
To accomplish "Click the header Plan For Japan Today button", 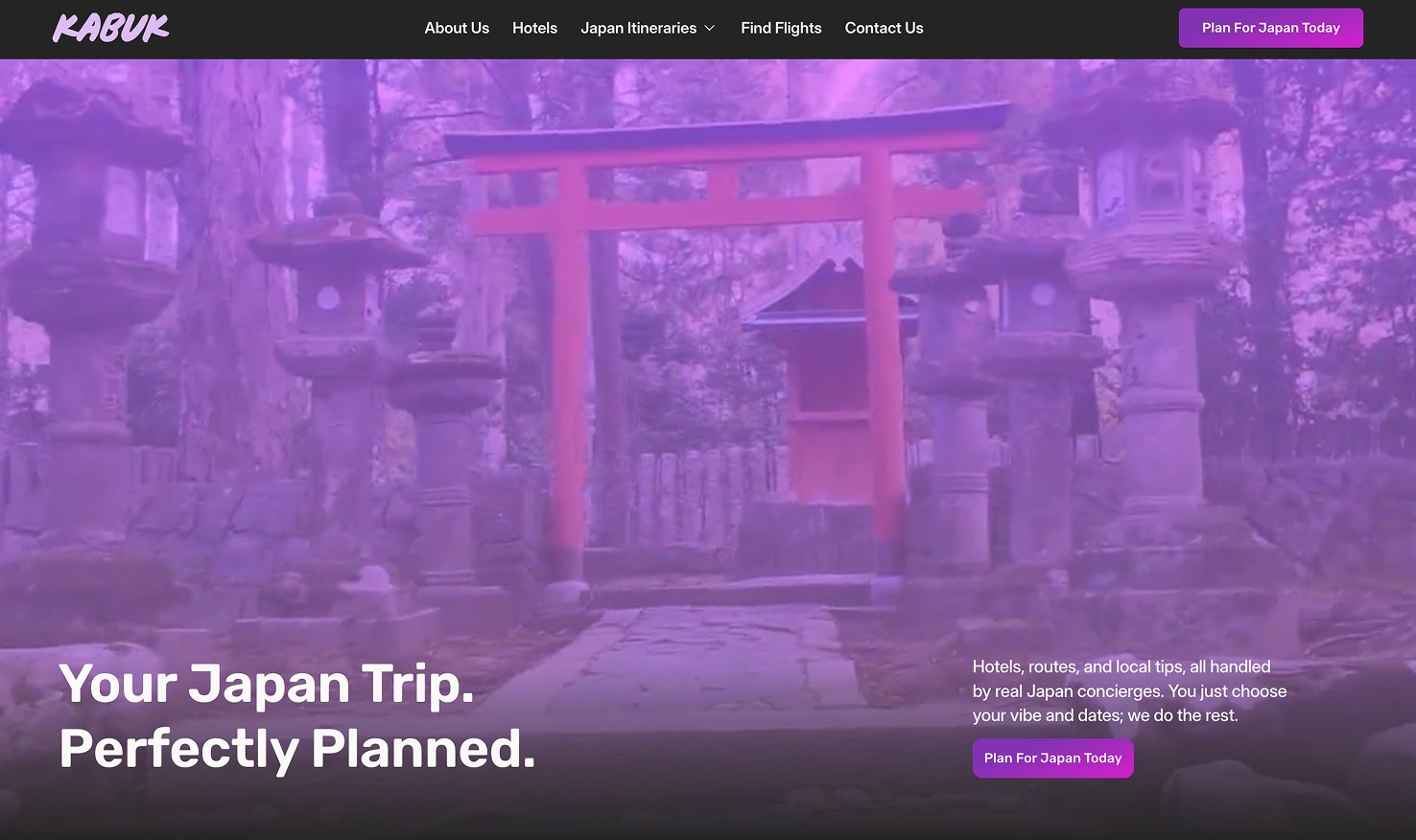I will click(1270, 28).
